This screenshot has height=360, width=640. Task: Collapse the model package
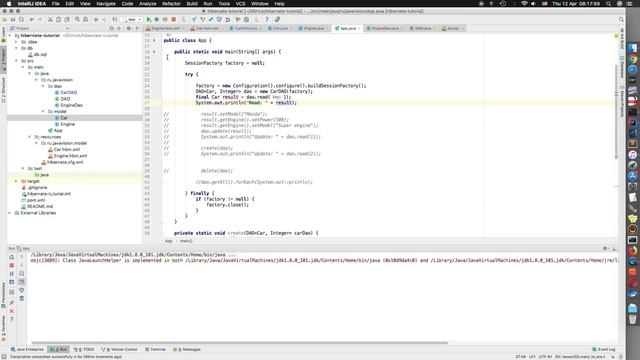[x=43, y=111]
